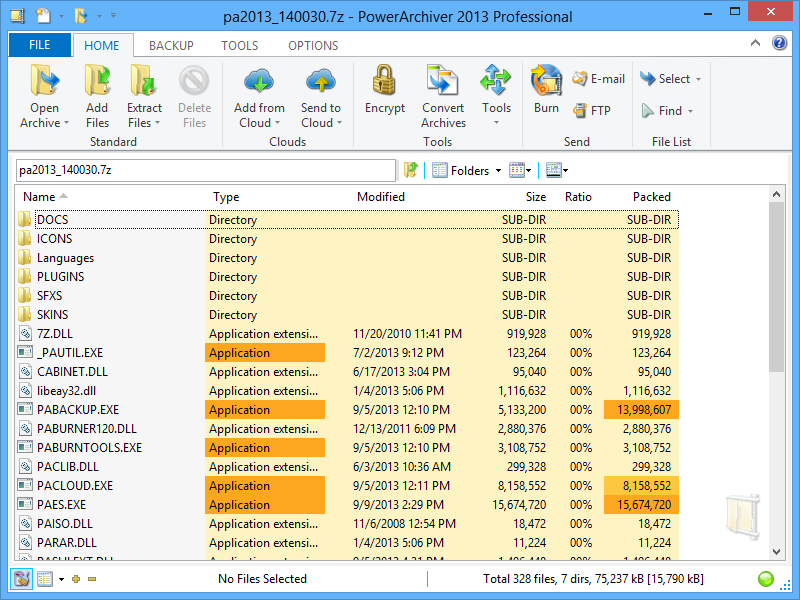
Task: Sort list by the Modified column header
Action: click(x=381, y=197)
